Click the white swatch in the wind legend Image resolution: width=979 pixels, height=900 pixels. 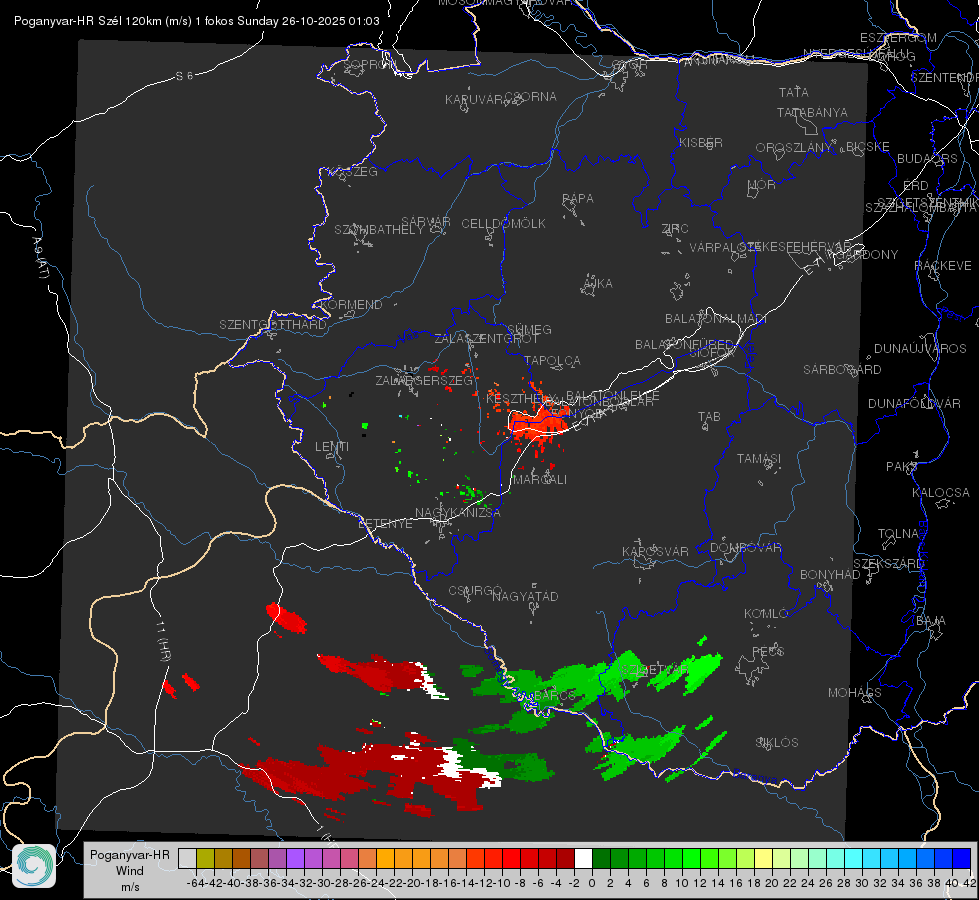583,858
